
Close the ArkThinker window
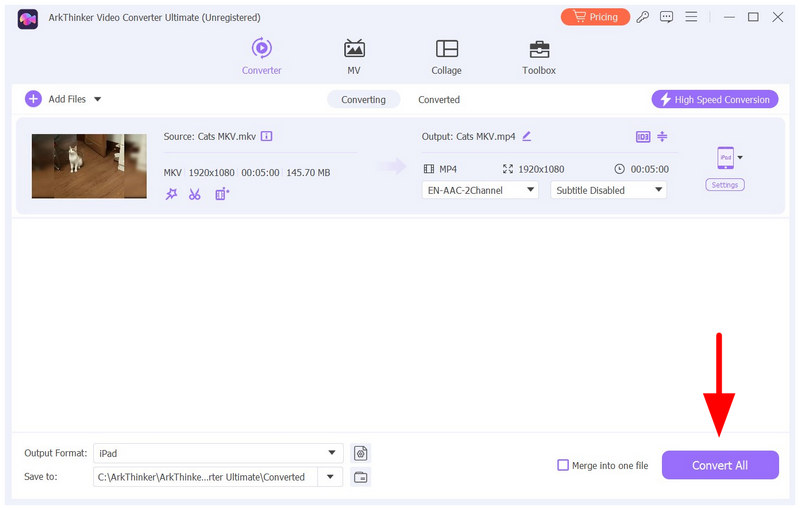click(778, 17)
